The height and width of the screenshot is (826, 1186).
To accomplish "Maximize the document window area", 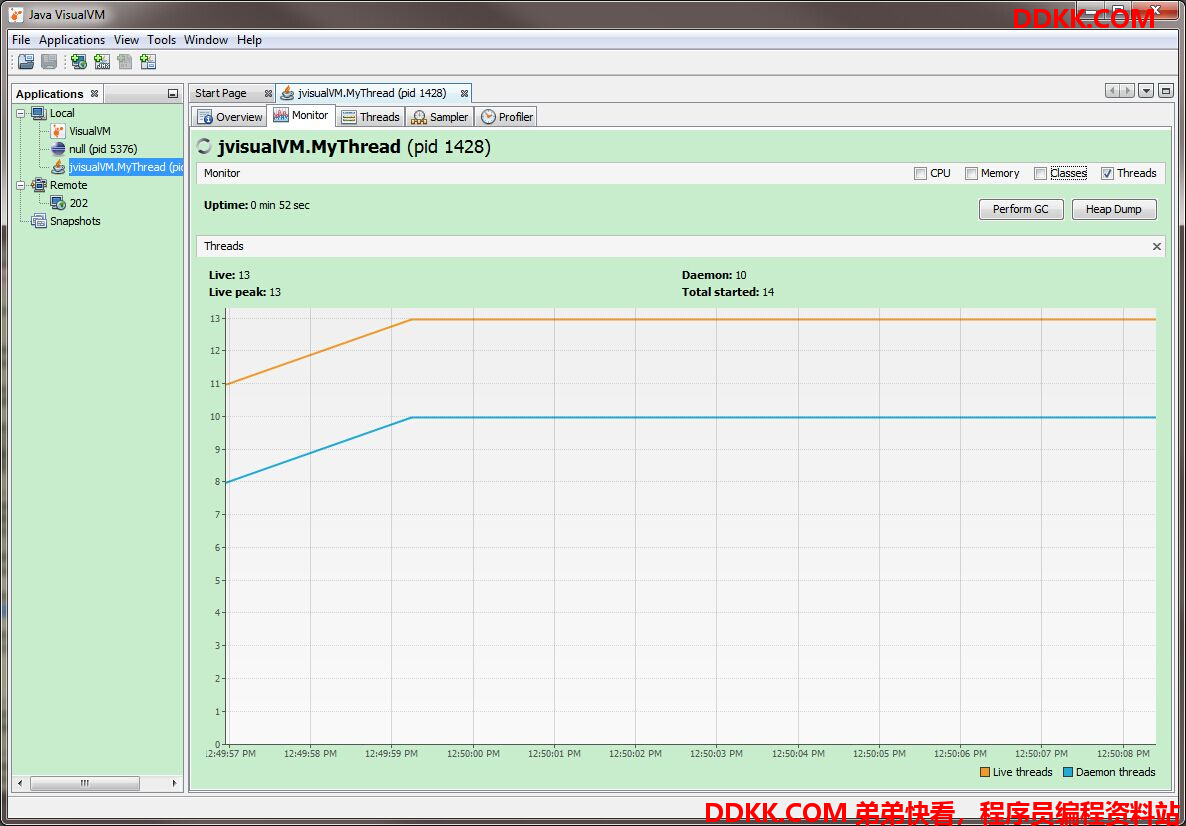I will tap(1166, 91).
